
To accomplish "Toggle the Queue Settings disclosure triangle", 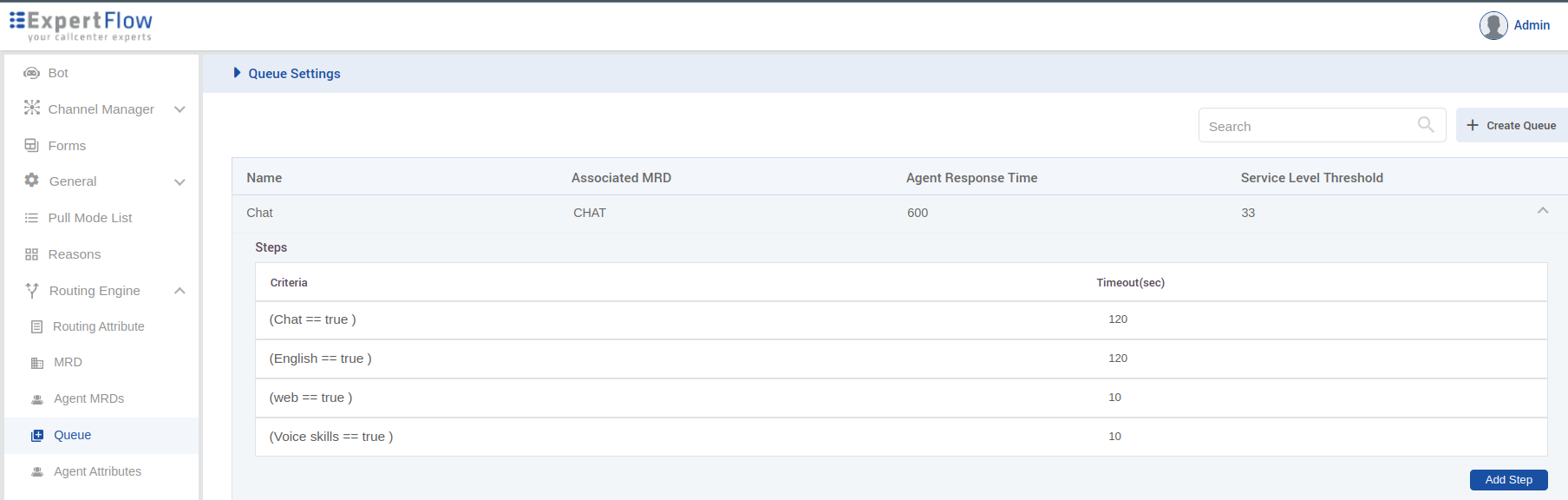I will coord(238,73).
